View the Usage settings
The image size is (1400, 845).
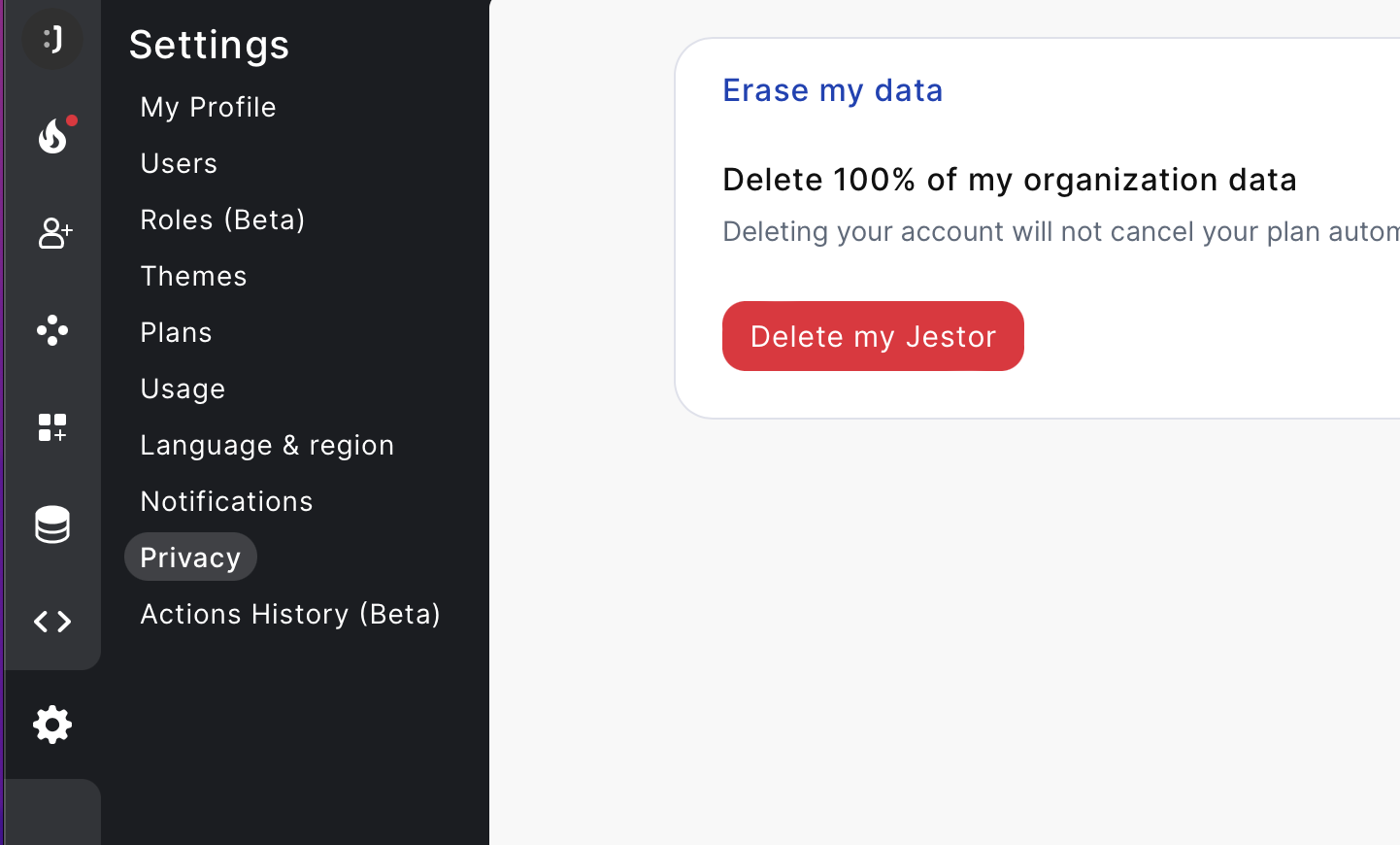[183, 389]
